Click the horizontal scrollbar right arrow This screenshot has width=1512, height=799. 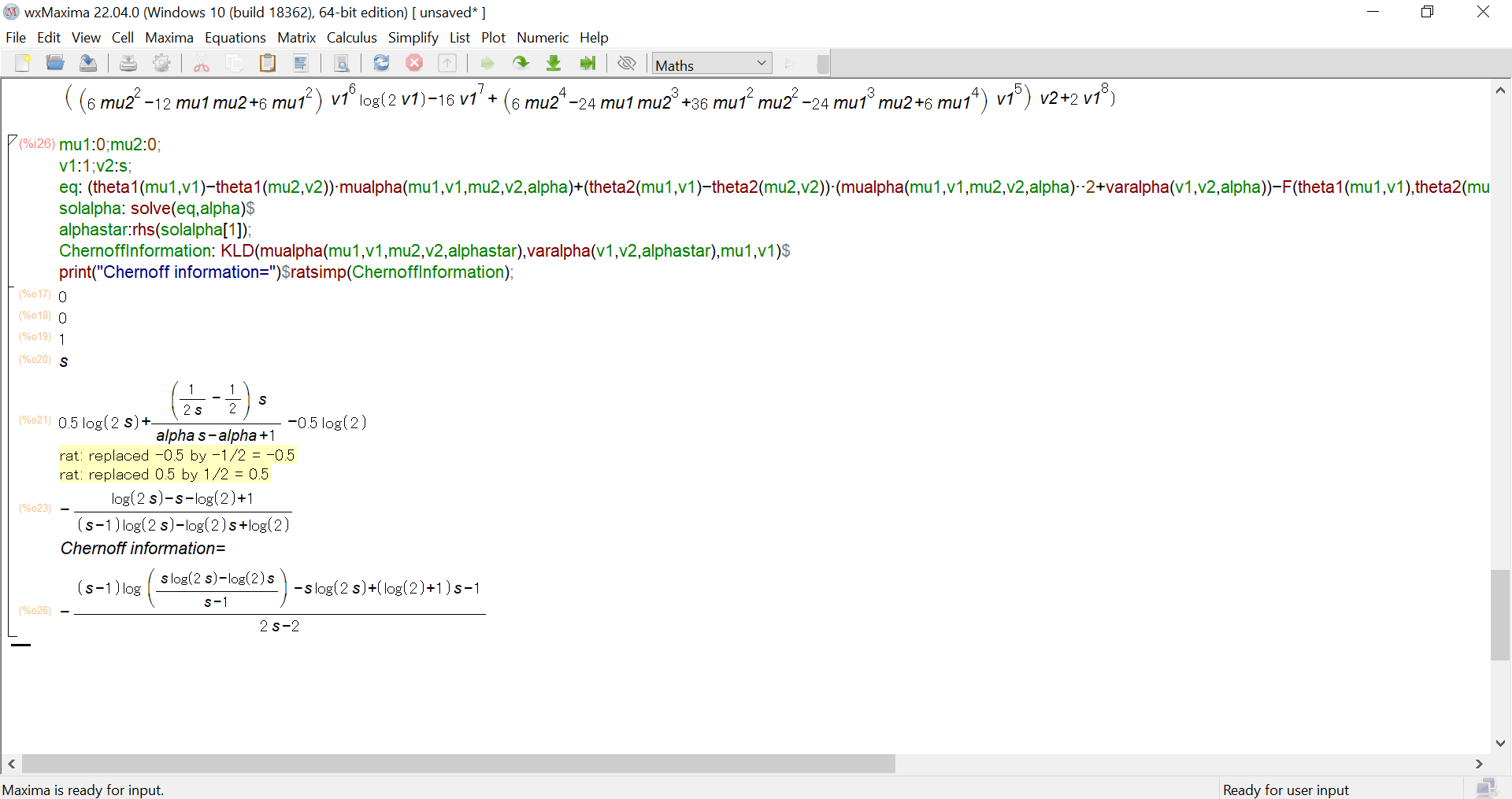[x=1479, y=764]
